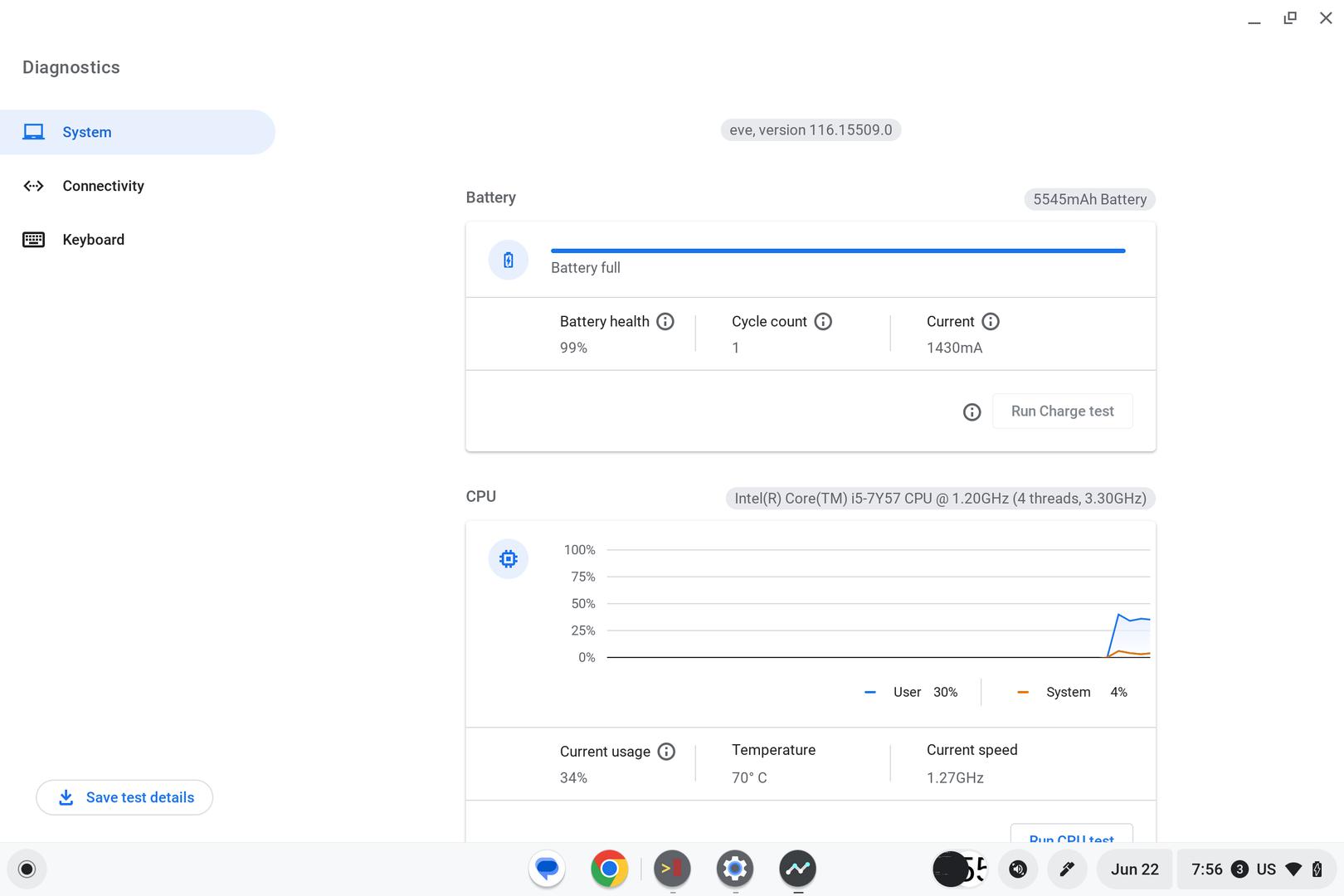Click the Connectivity arrows icon
The height and width of the screenshot is (896, 1344).
[x=33, y=186]
